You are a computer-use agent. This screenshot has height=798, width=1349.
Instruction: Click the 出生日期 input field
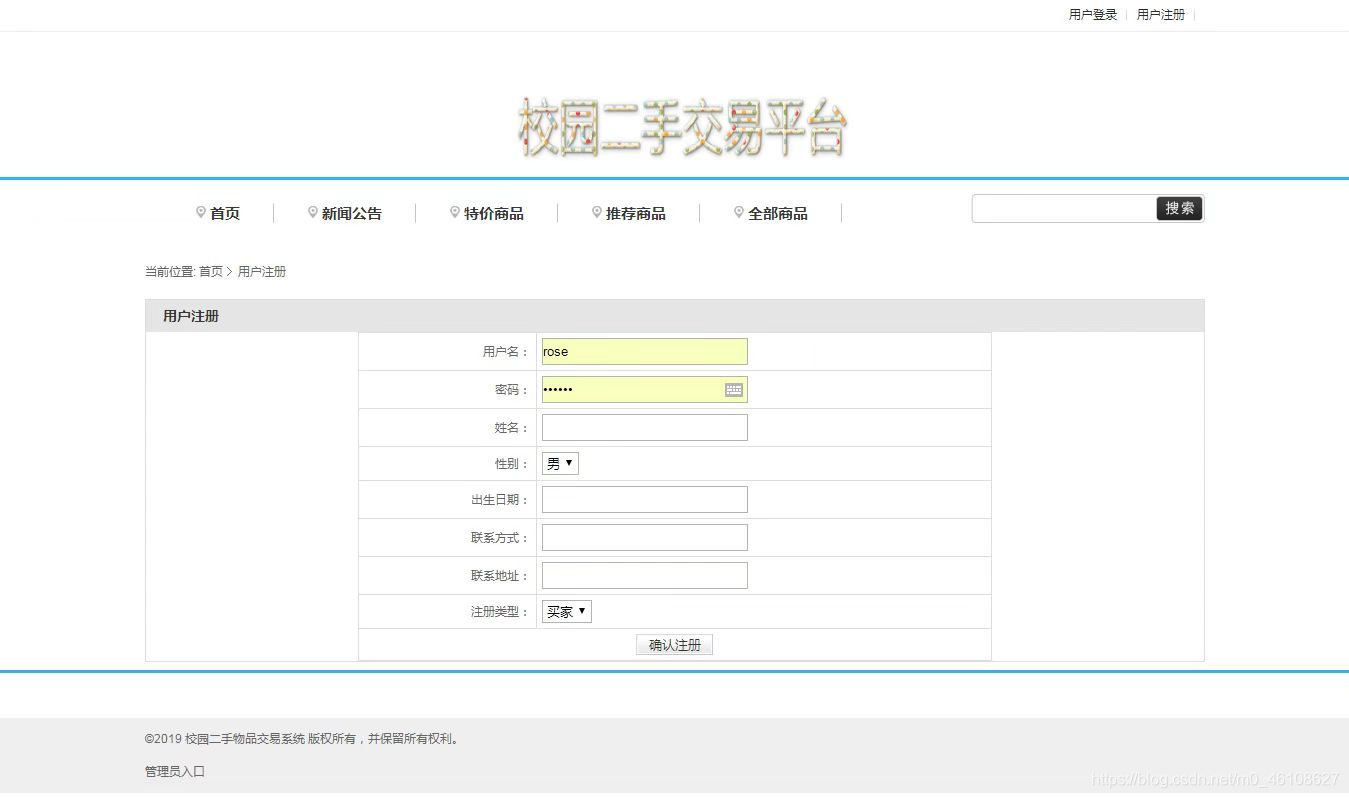pyautogui.click(x=645, y=500)
